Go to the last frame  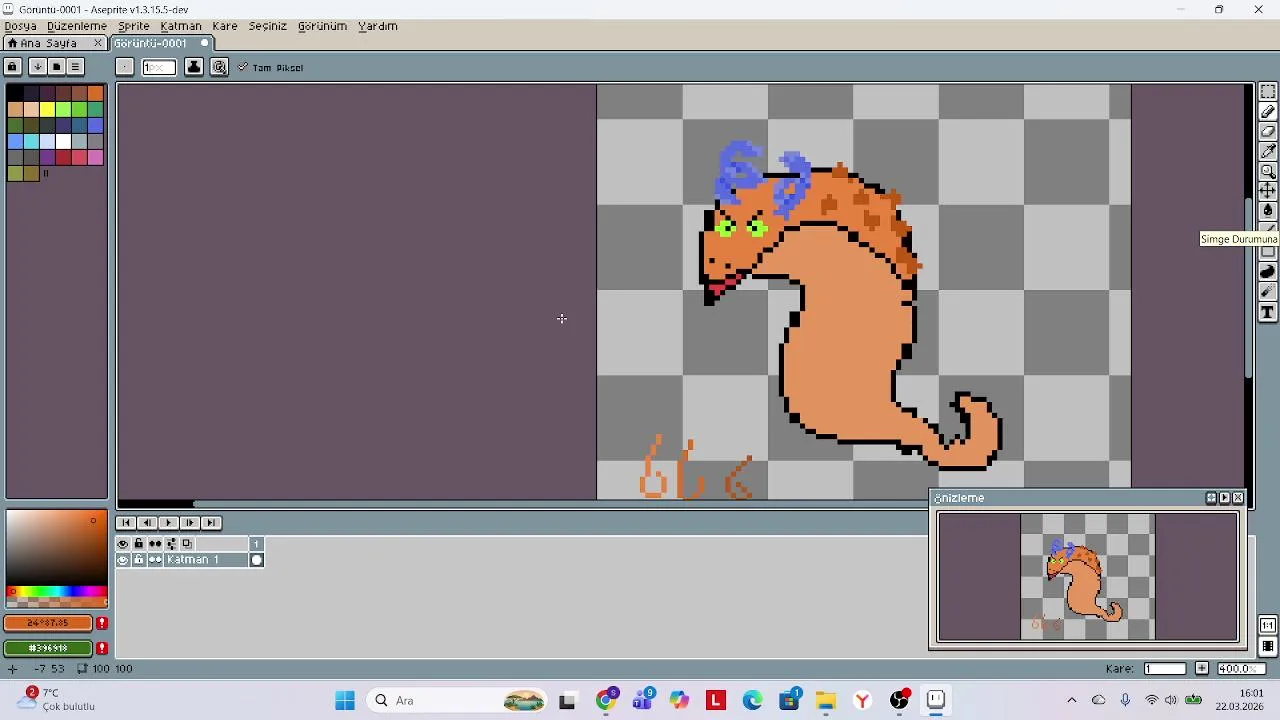click(x=210, y=523)
